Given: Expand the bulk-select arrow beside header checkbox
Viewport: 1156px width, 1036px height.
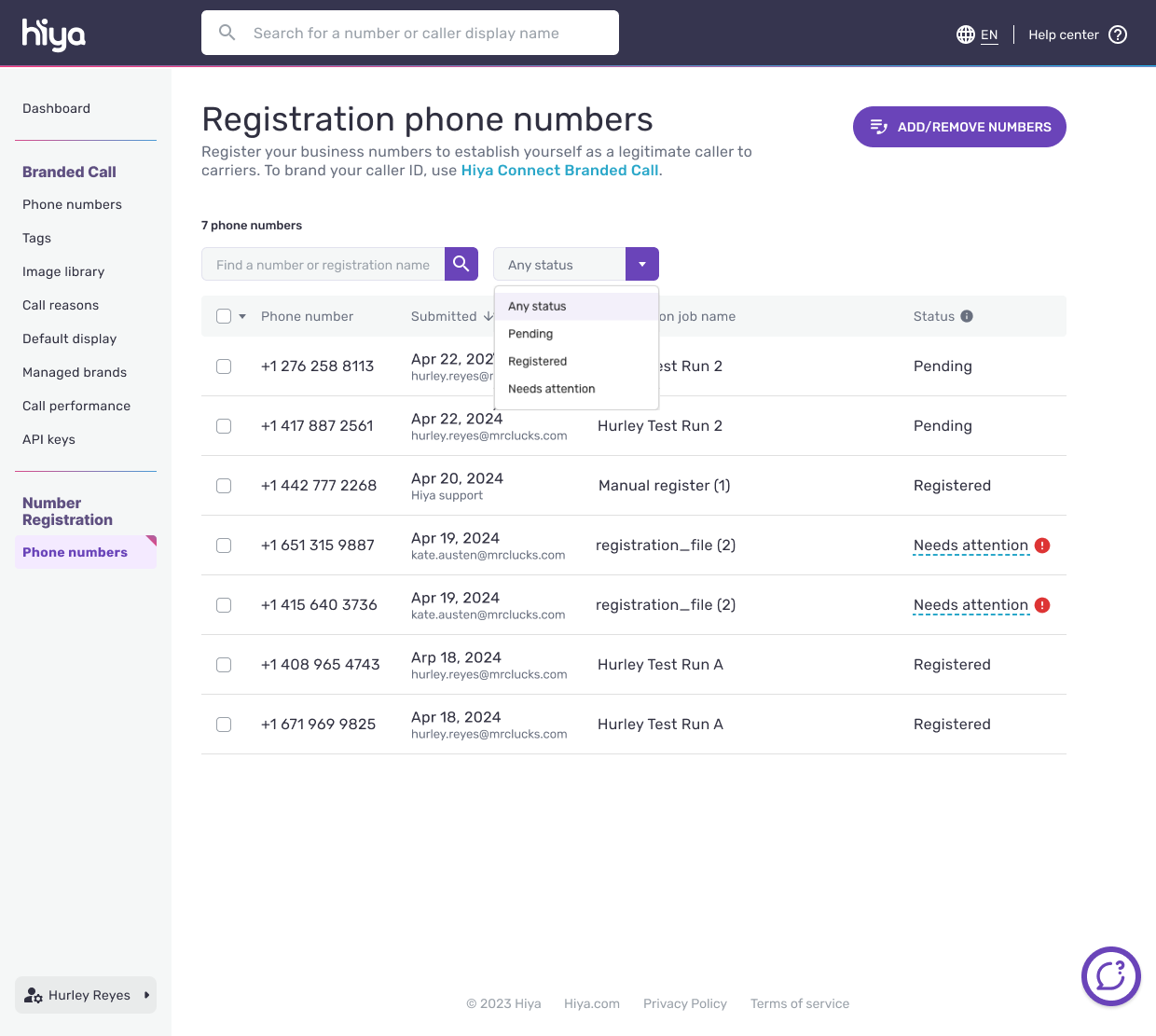Looking at the screenshot, I should (x=242, y=316).
